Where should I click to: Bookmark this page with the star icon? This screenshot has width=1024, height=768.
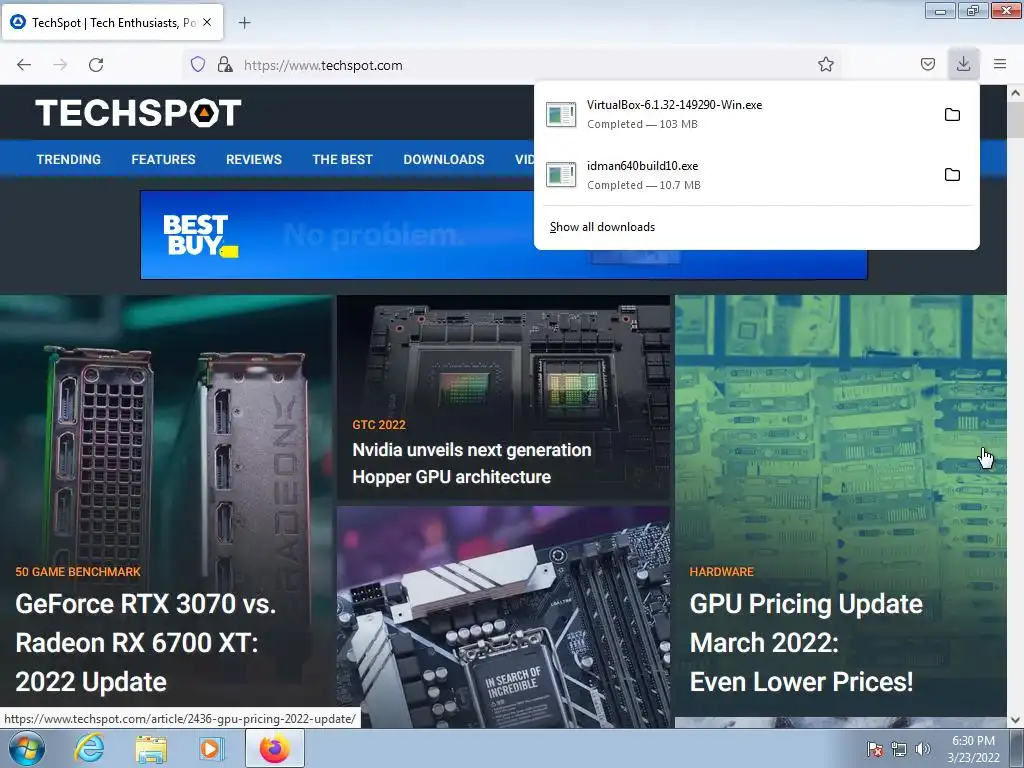tap(825, 64)
